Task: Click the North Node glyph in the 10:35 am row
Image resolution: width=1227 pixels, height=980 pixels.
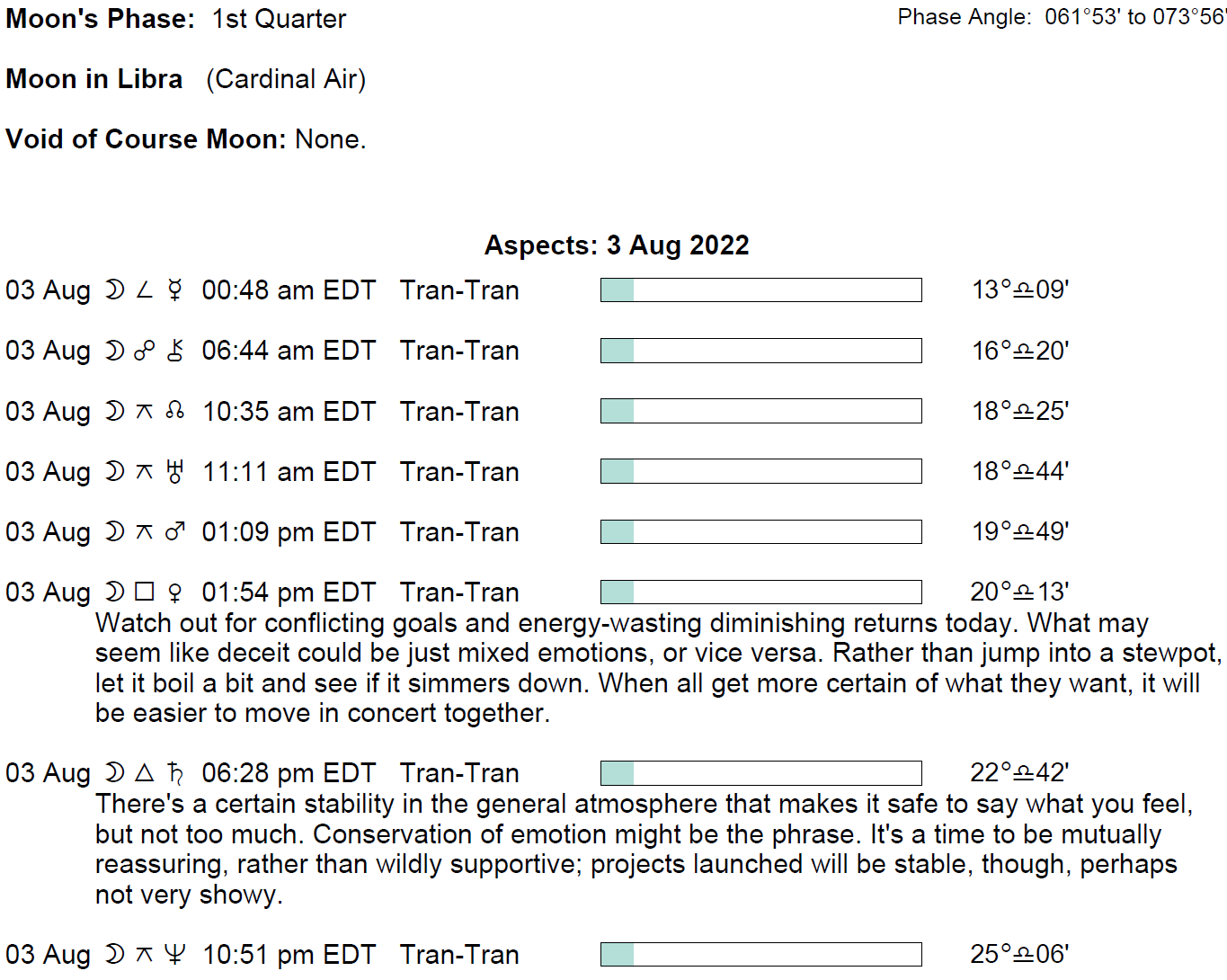Action: tap(175, 411)
